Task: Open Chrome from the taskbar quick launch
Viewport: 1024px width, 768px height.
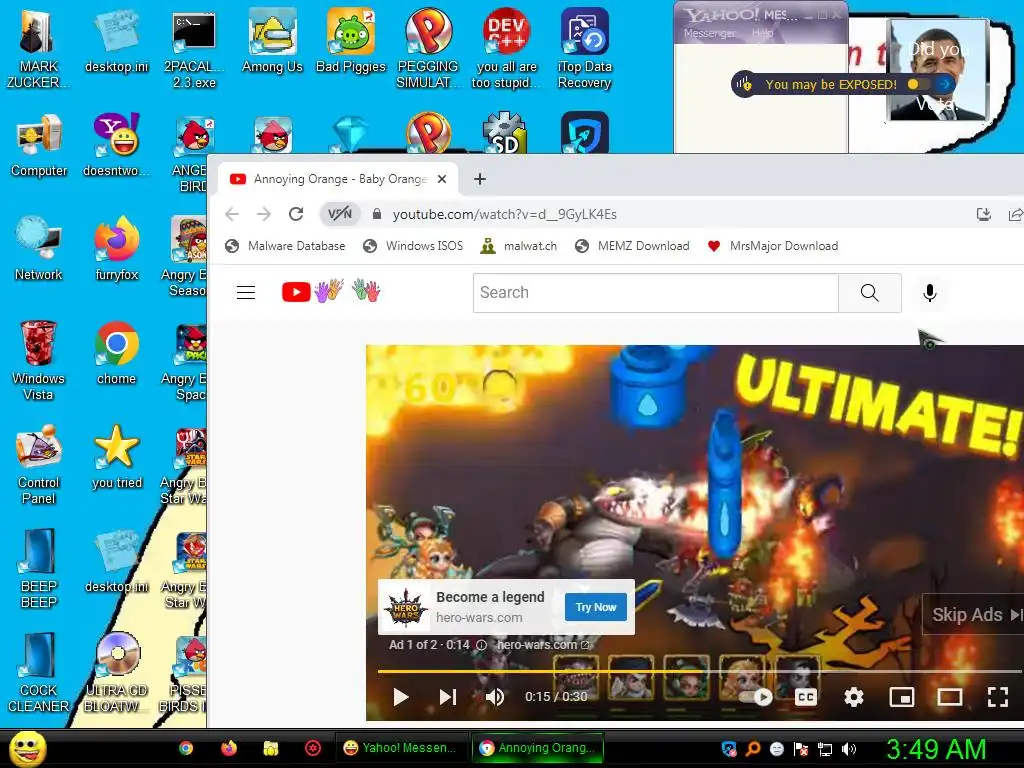Action: coord(186,748)
